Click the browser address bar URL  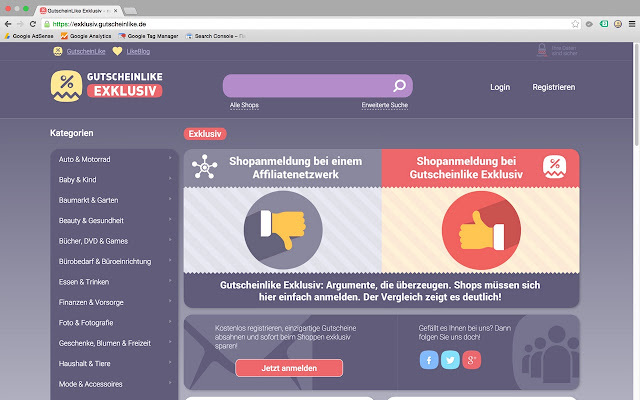(x=99, y=24)
